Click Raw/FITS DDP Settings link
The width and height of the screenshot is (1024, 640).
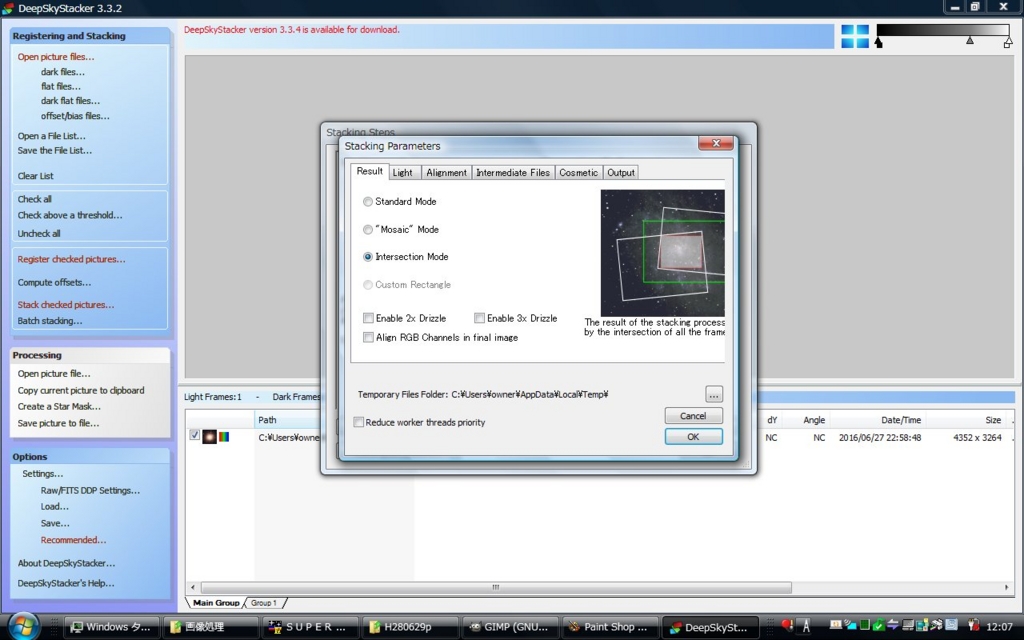[x=90, y=490]
